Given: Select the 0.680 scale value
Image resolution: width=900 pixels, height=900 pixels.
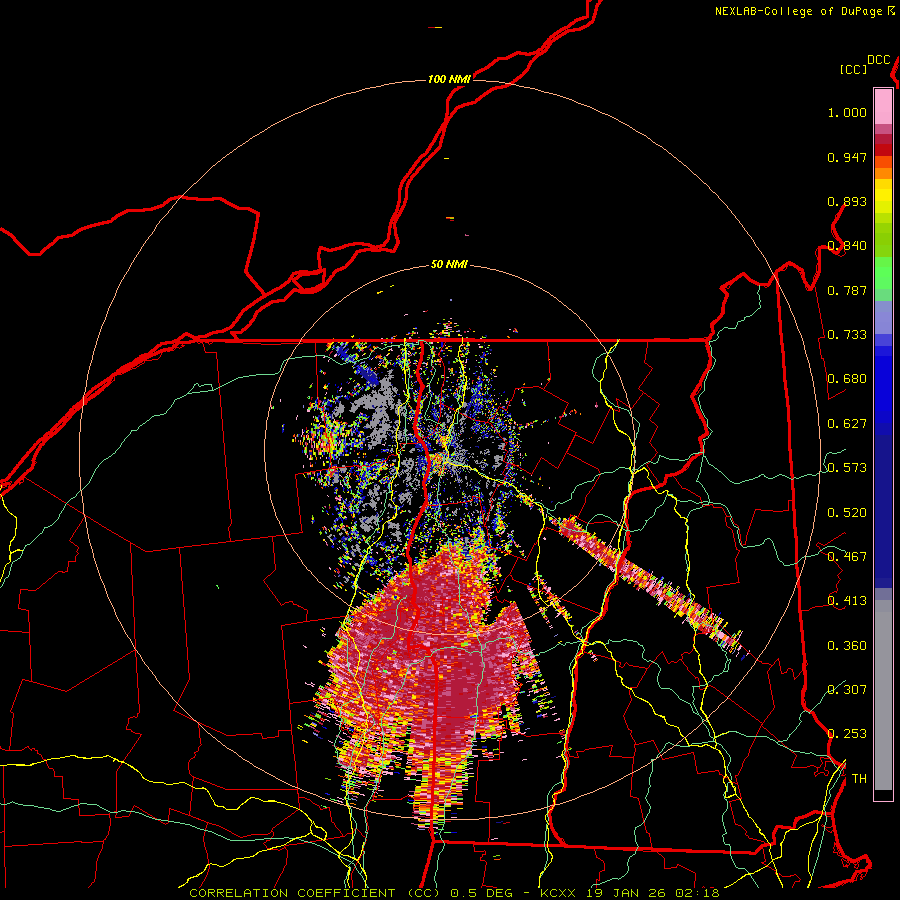Looking at the screenshot, I should coord(847,379).
